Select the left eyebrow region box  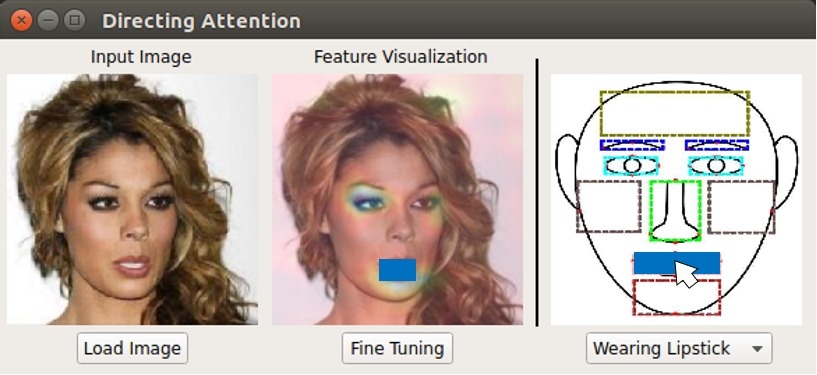click(632, 145)
